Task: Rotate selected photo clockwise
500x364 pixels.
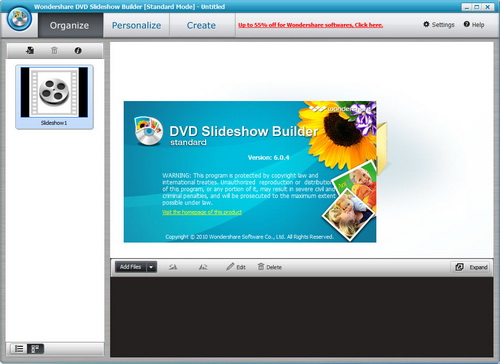Action: coord(203,267)
